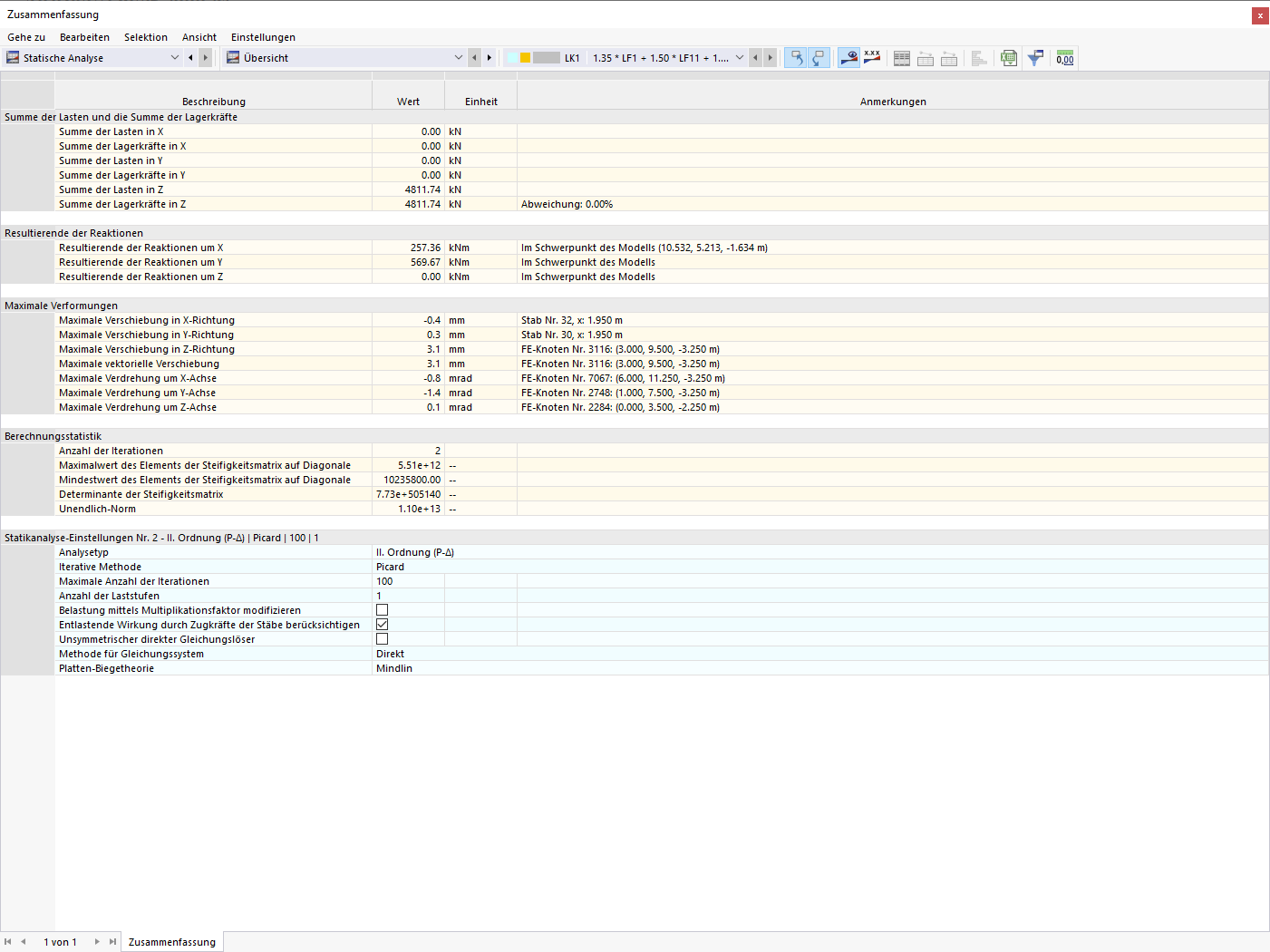Select previous load combination arrow
Image resolution: width=1270 pixels, height=952 pixels.
pos(755,58)
